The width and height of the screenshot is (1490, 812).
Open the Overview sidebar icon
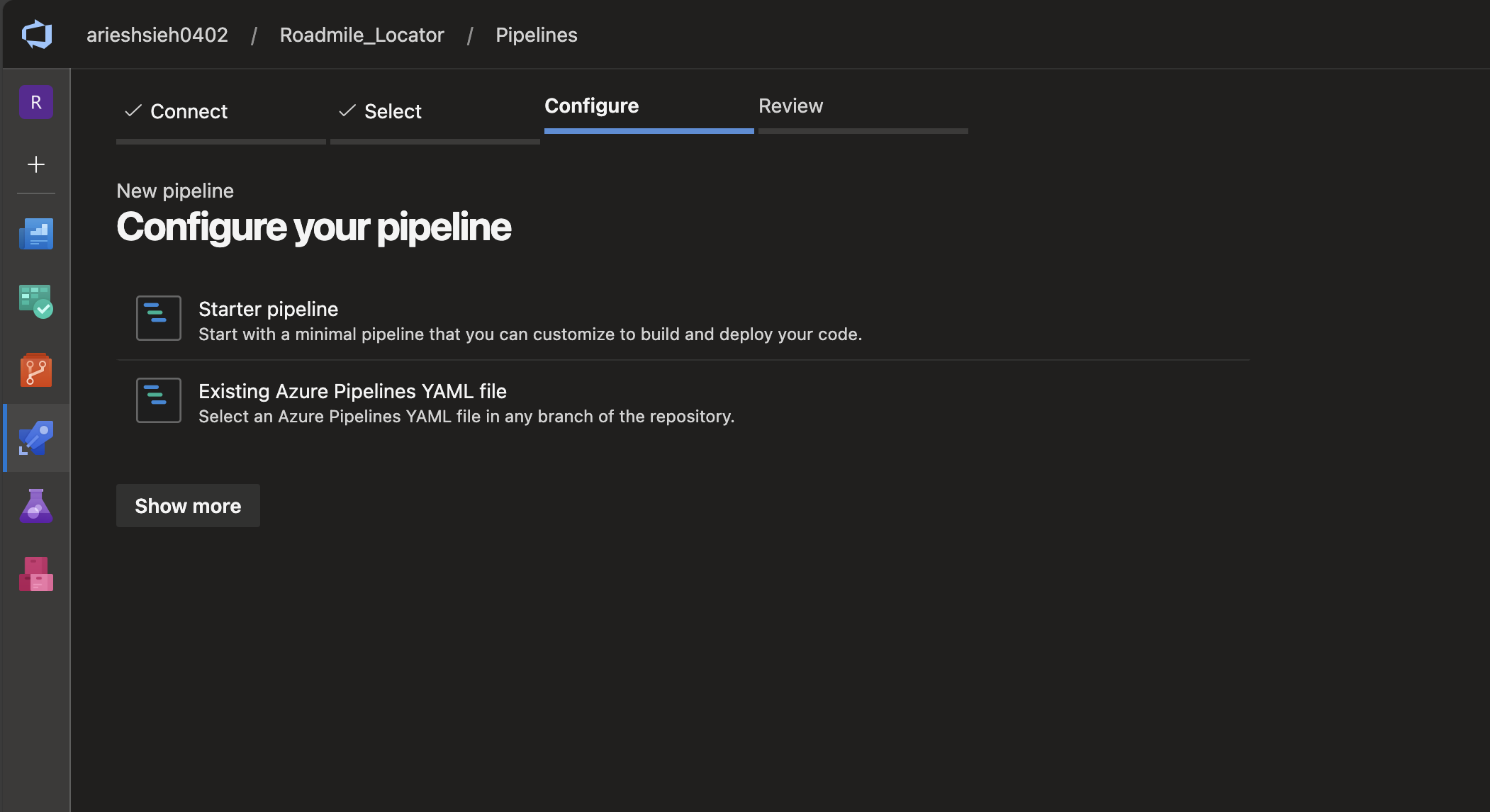click(36, 233)
